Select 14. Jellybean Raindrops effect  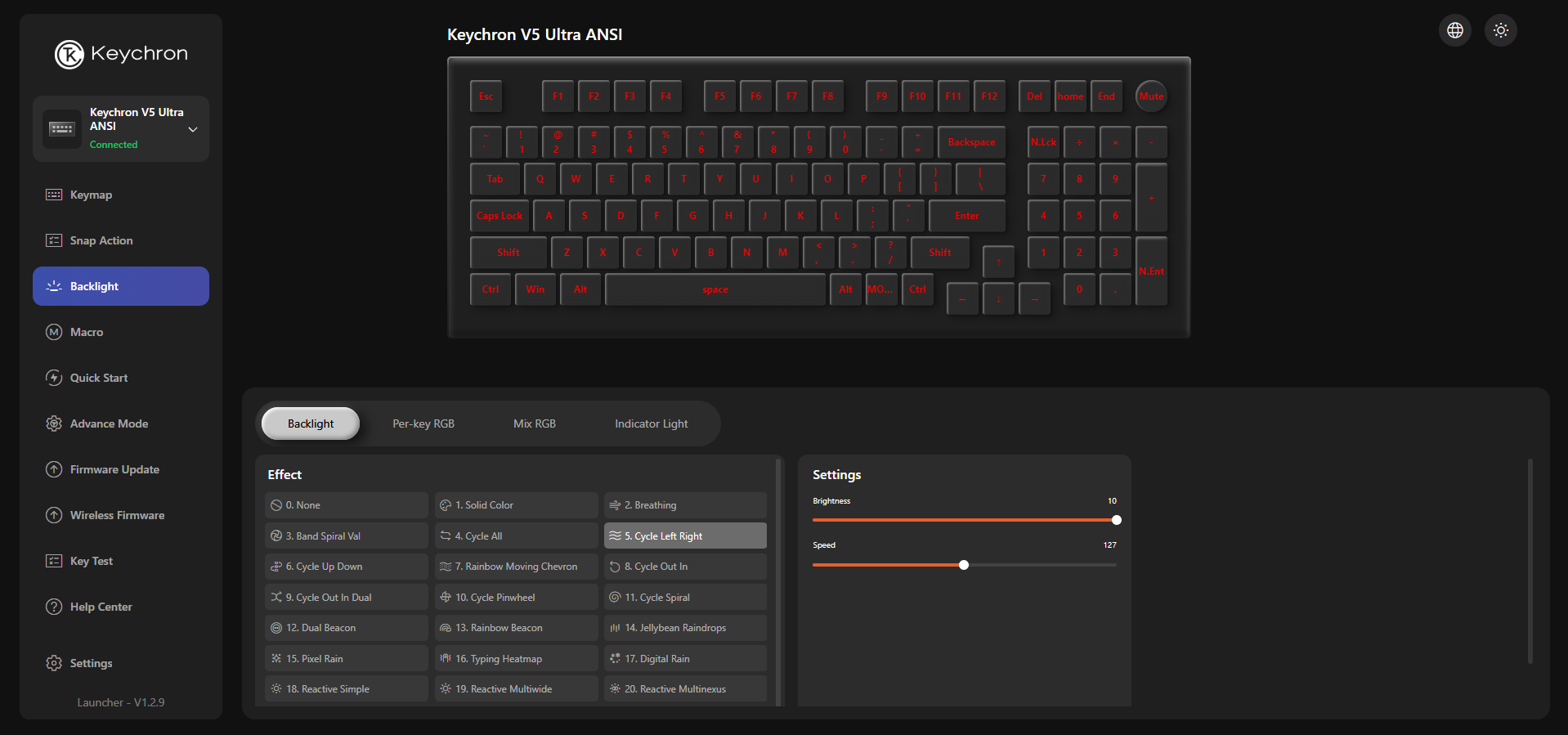pyautogui.click(x=685, y=628)
